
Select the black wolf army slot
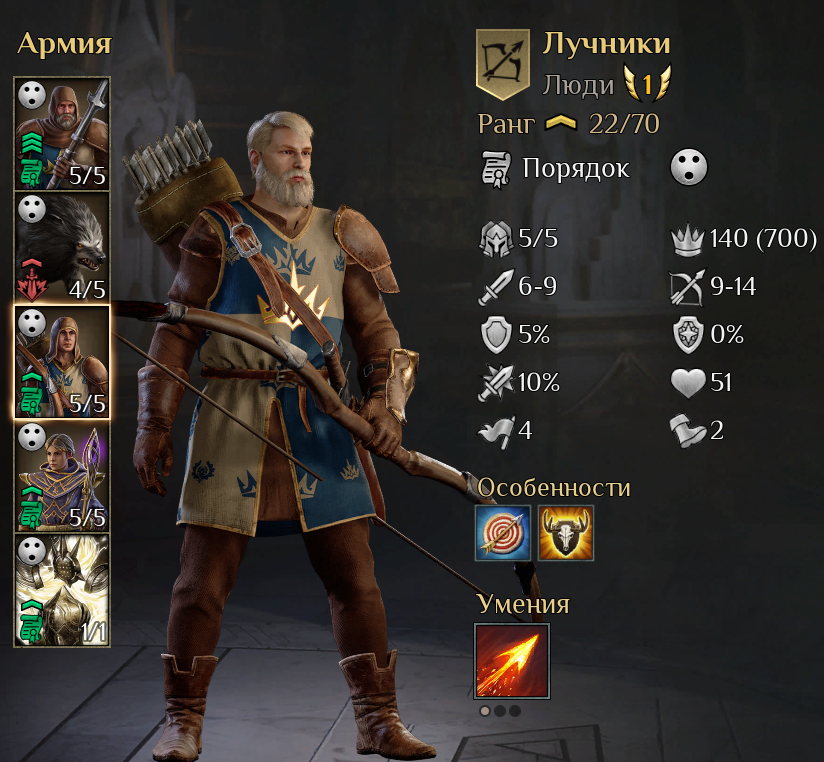click(62, 248)
